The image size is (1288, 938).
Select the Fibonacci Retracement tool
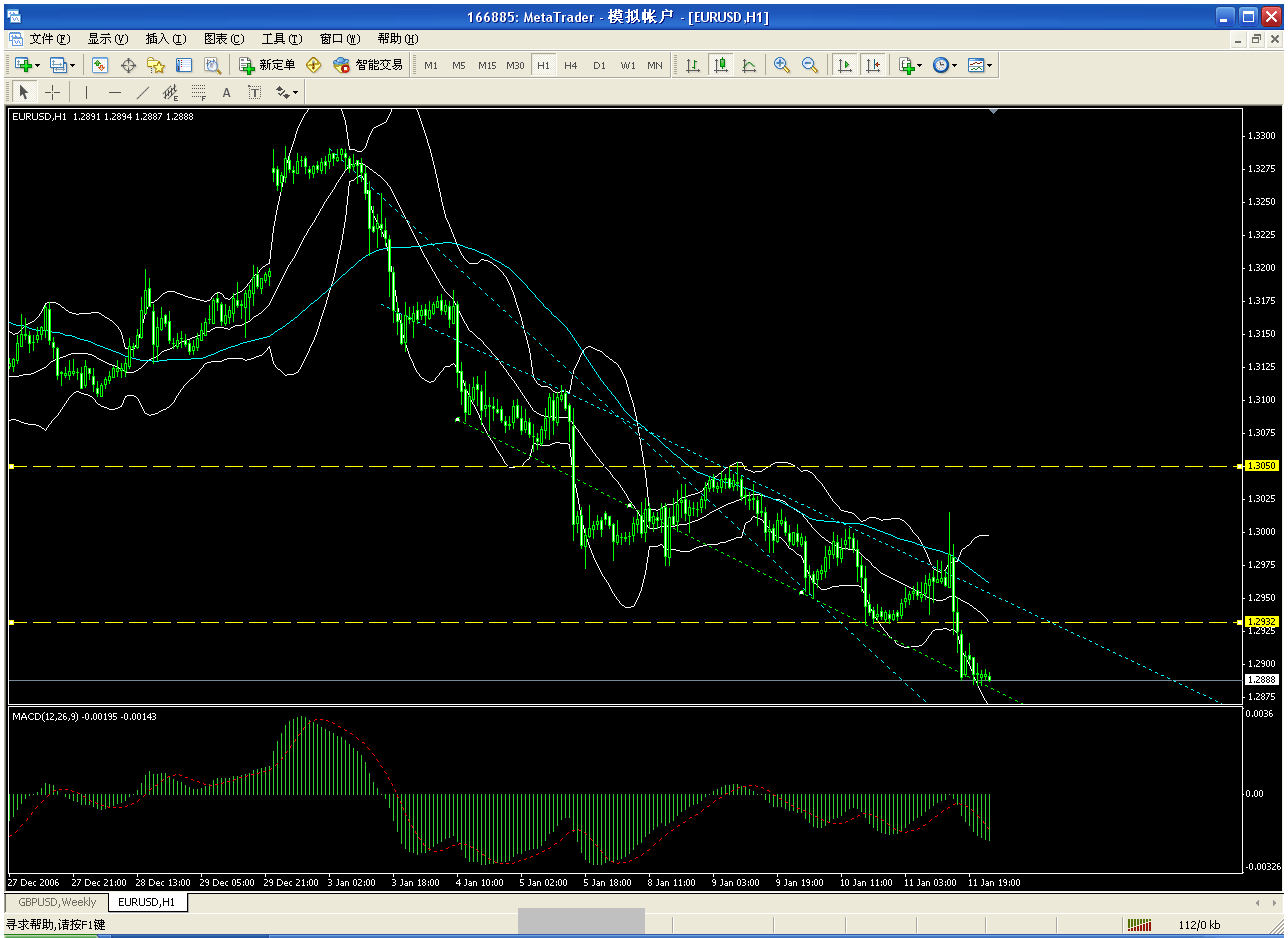click(x=199, y=92)
